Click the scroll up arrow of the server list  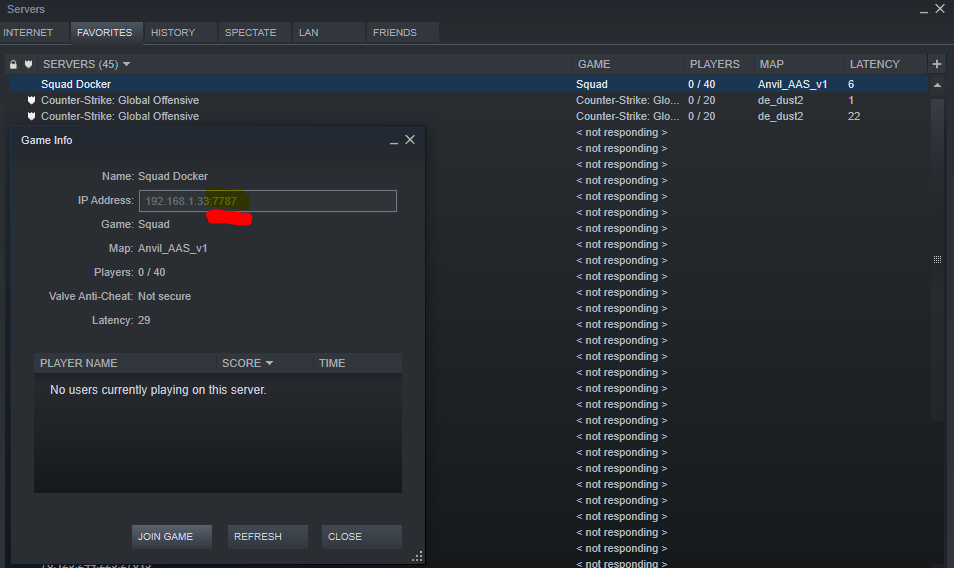click(x=938, y=85)
